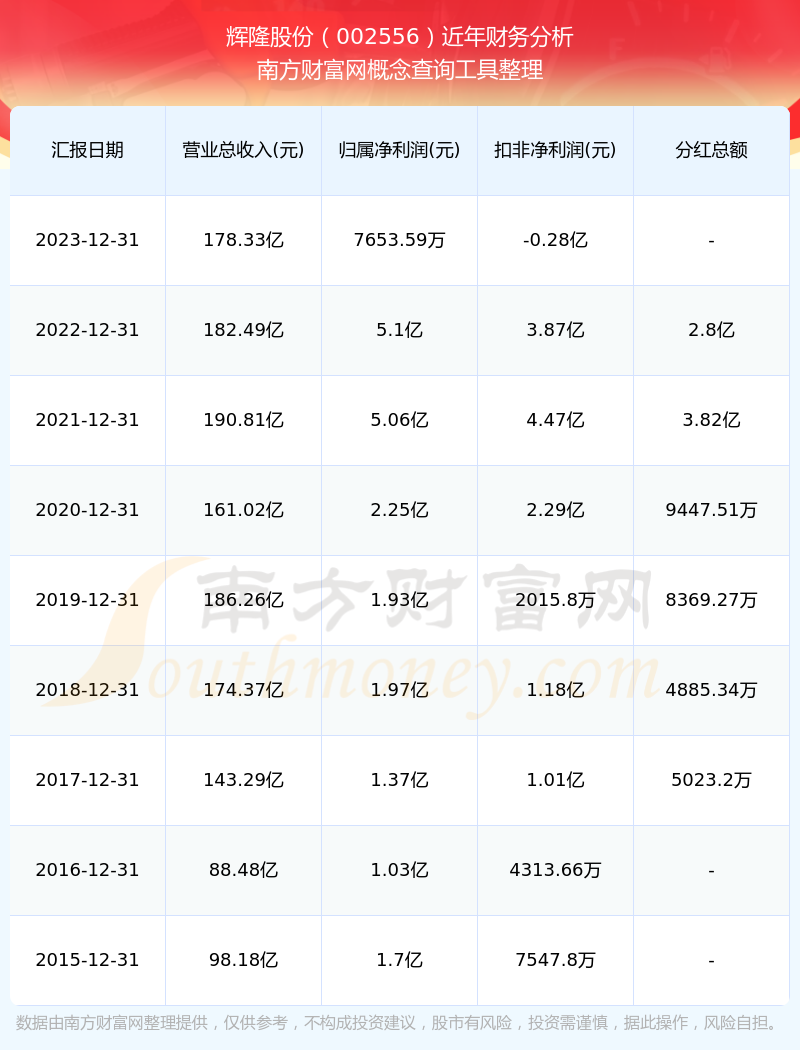Select the 2023-12-31 date cell
The image size is (800, 1050).
[x=88, y=240]
